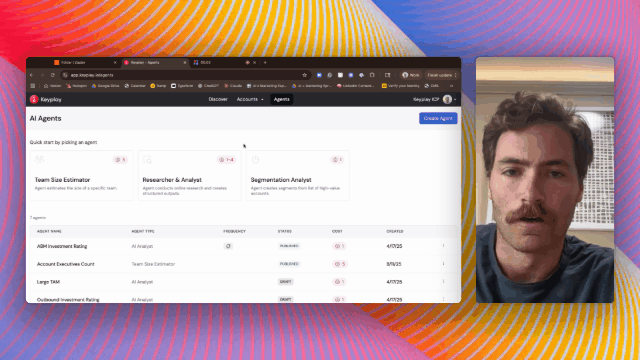The width and height of the screenshot is (640, 360).
Task: Pick the Team Size Estimator card
Action: 81,176
